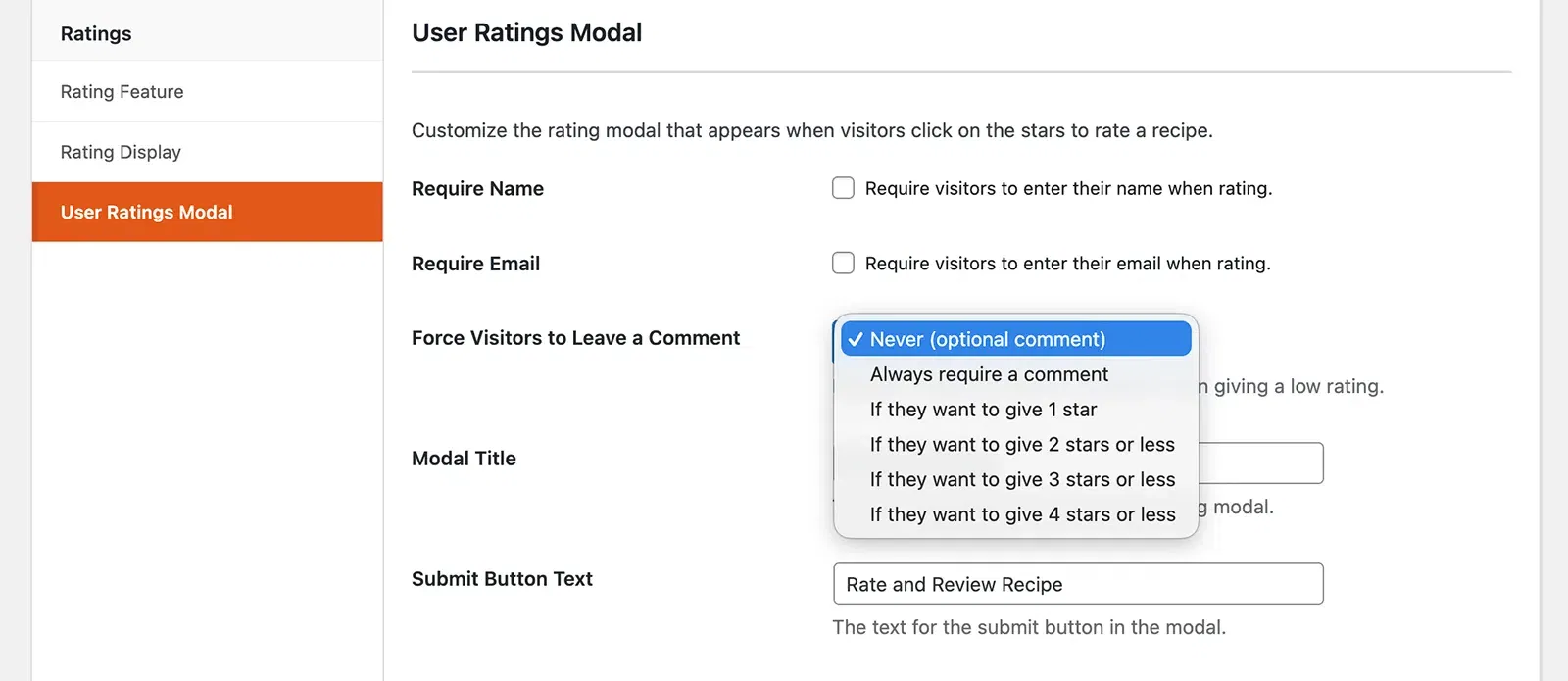Select the User Ratings Modal tab
The width and height of the screenshot is (1568, 681).
tap(146, 212)
